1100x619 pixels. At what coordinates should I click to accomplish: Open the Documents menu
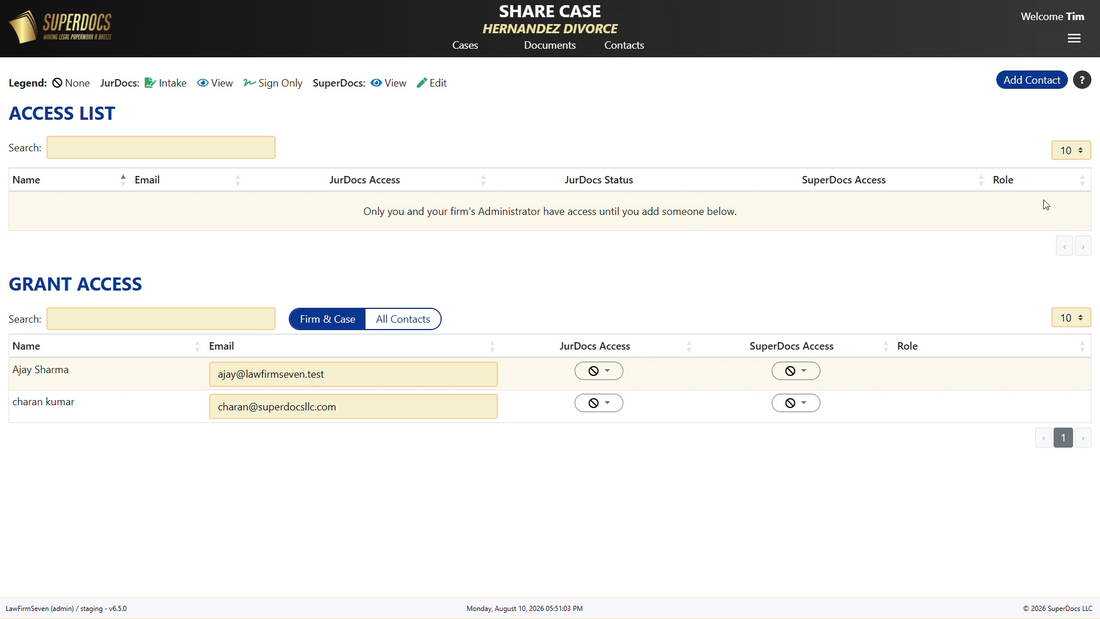[x=550, y=45]
